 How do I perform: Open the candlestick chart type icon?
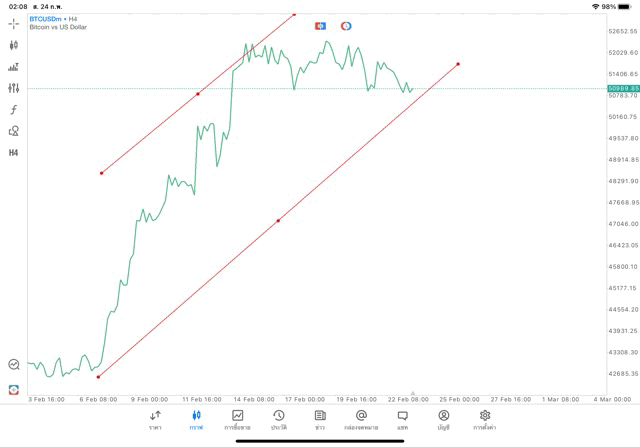pyautogui.click(x=14, y=45)
